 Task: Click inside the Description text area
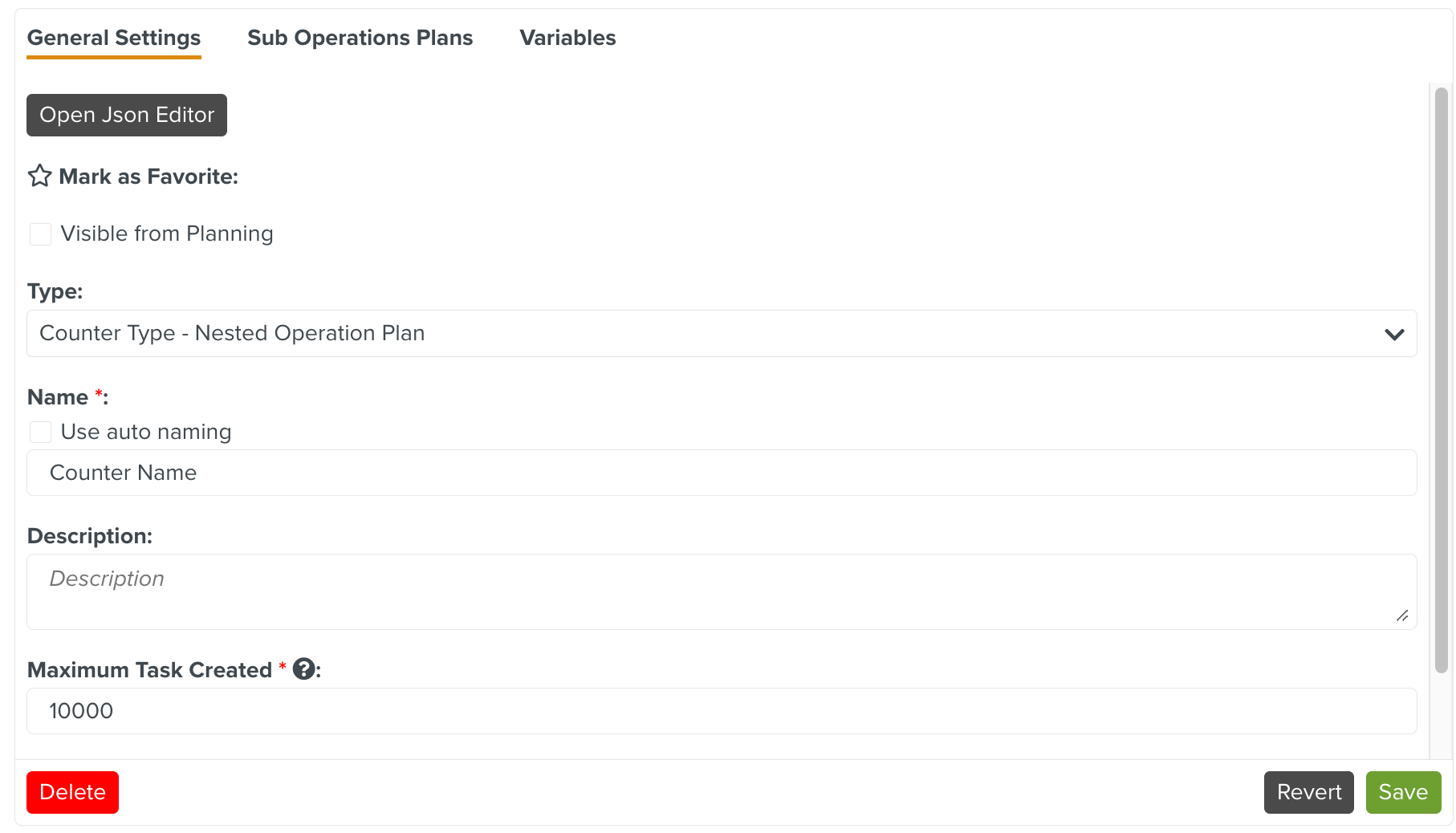(x=722, y=591)
